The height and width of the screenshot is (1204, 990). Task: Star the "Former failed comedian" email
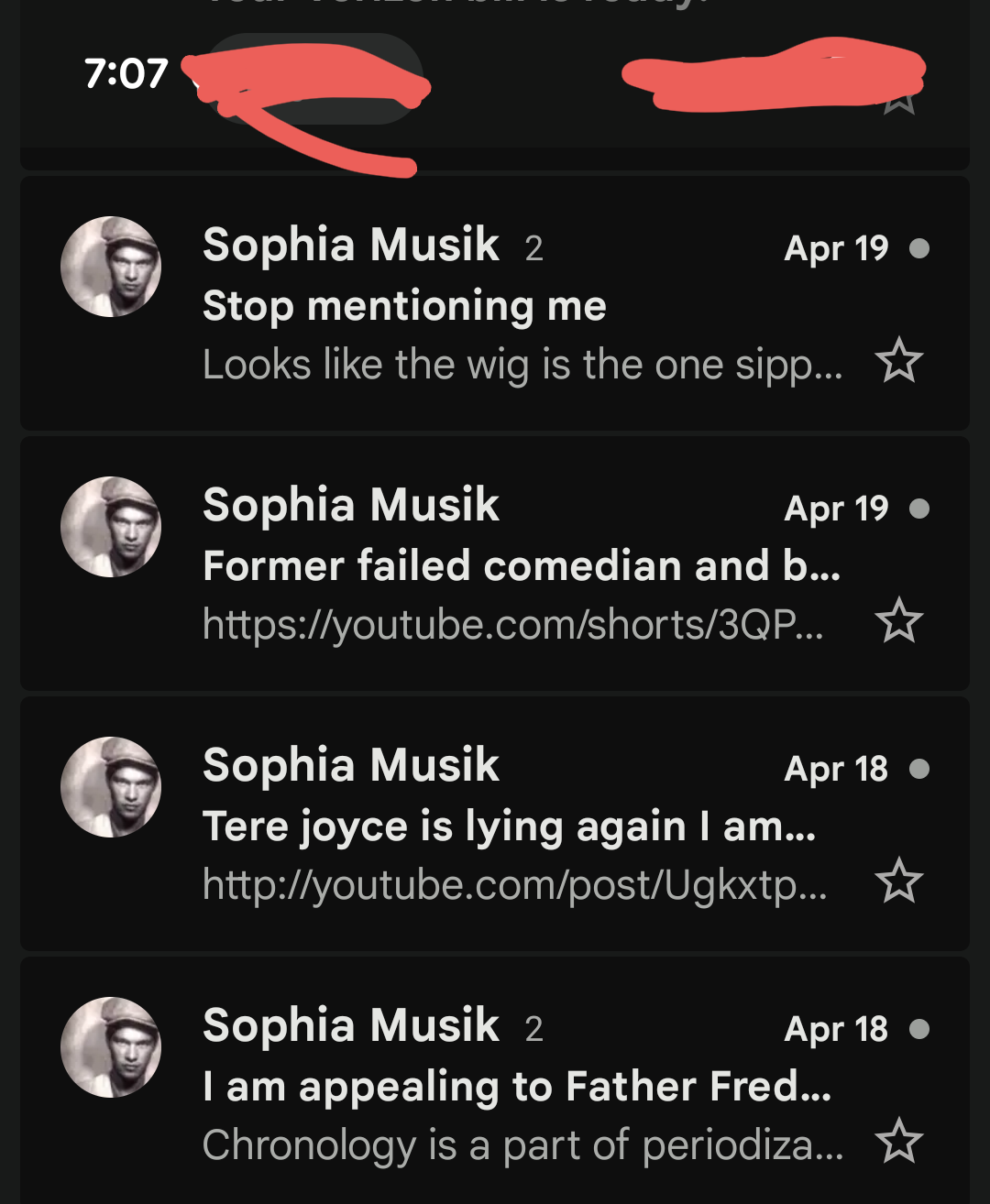point(898,620)
